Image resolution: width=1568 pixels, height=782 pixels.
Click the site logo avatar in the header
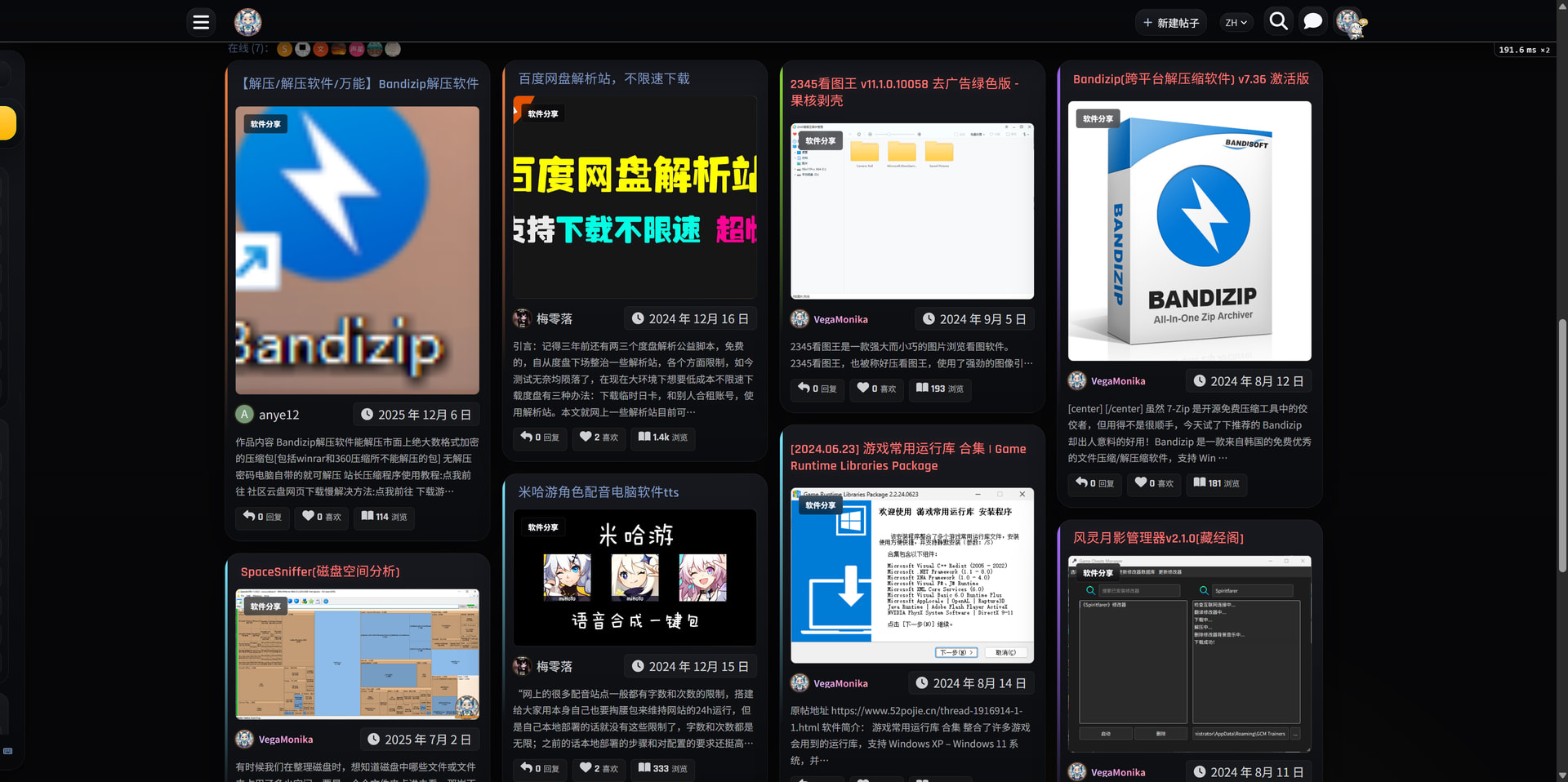point(247,22)
